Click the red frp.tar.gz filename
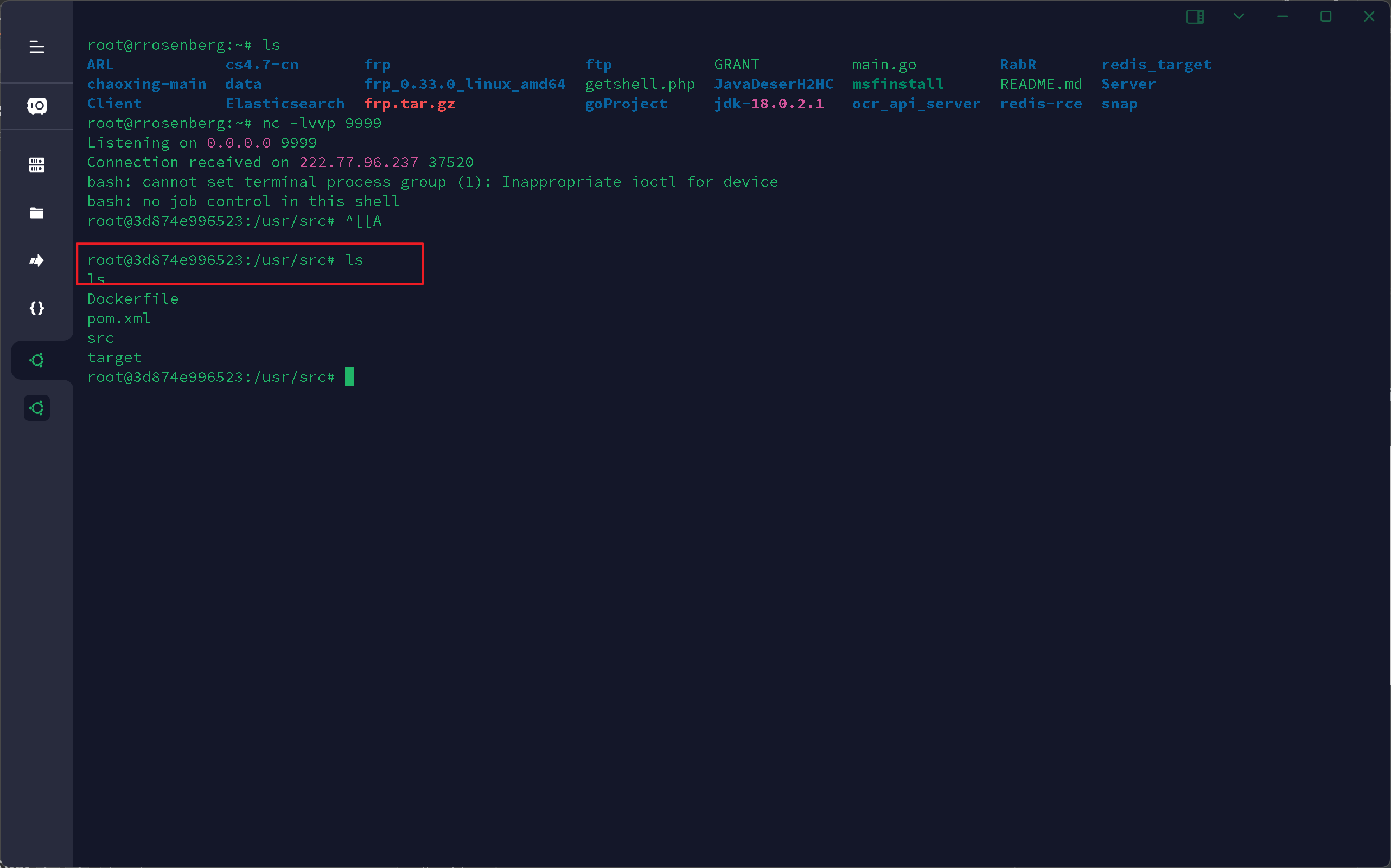This screenshot has width=1391, height=868. (x=409, y=104)
